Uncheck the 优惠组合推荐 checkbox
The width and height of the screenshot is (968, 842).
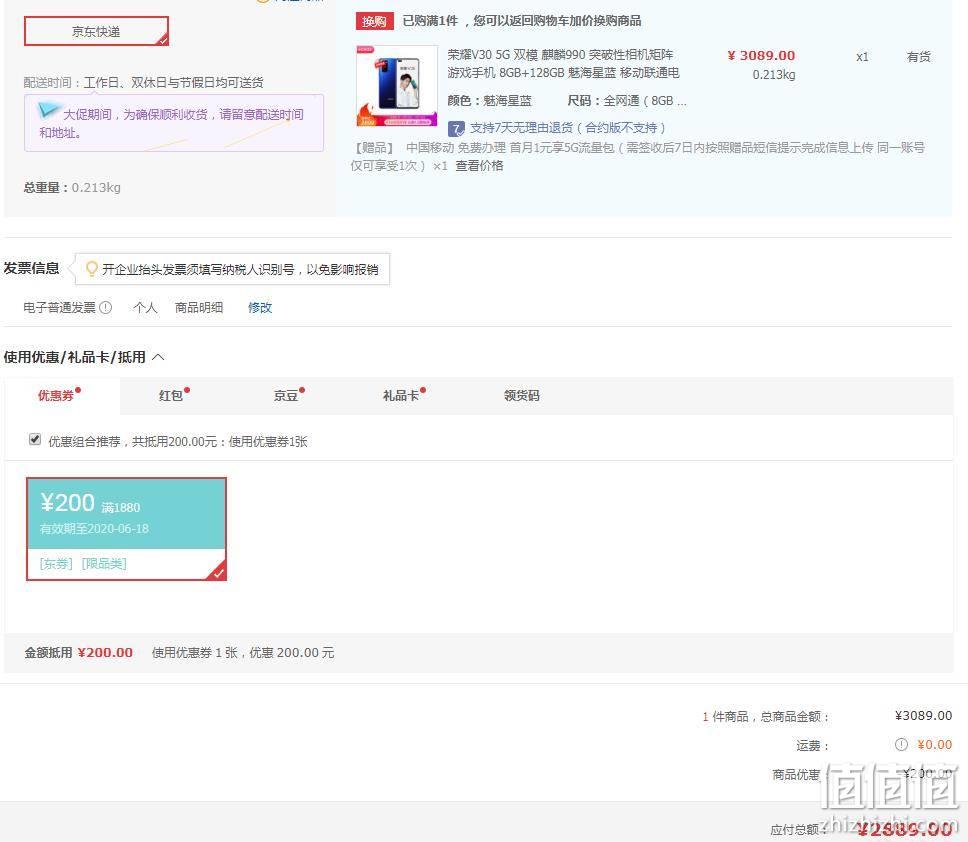(35, 440)
